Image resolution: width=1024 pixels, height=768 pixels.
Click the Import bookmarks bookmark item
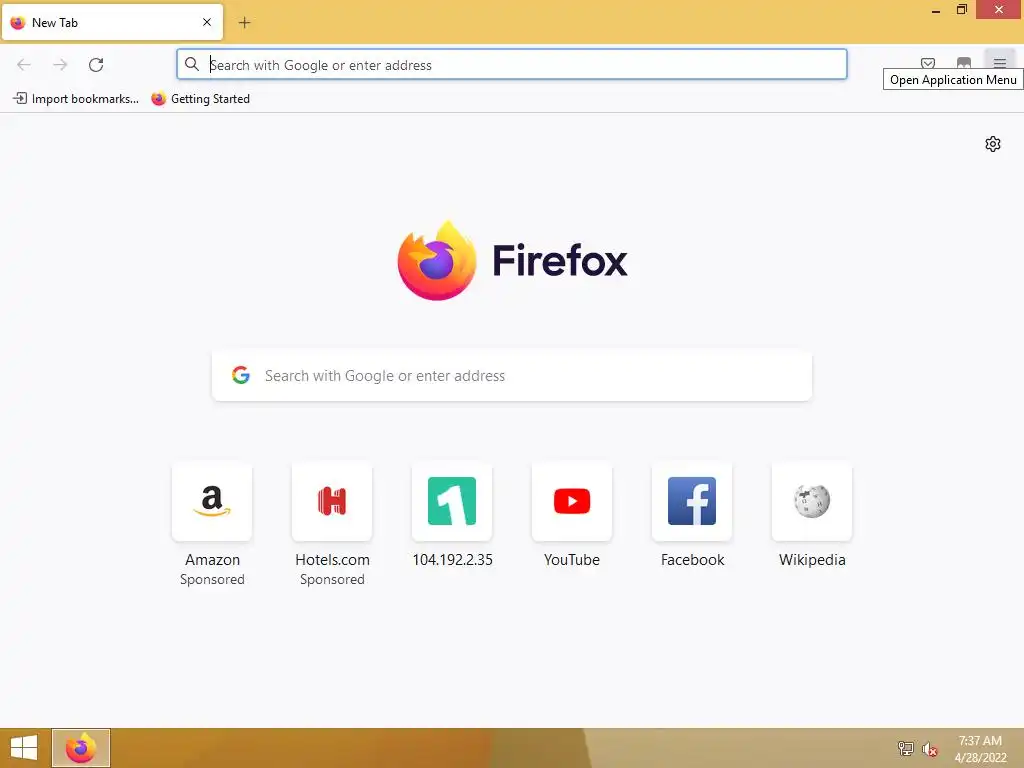76,99
